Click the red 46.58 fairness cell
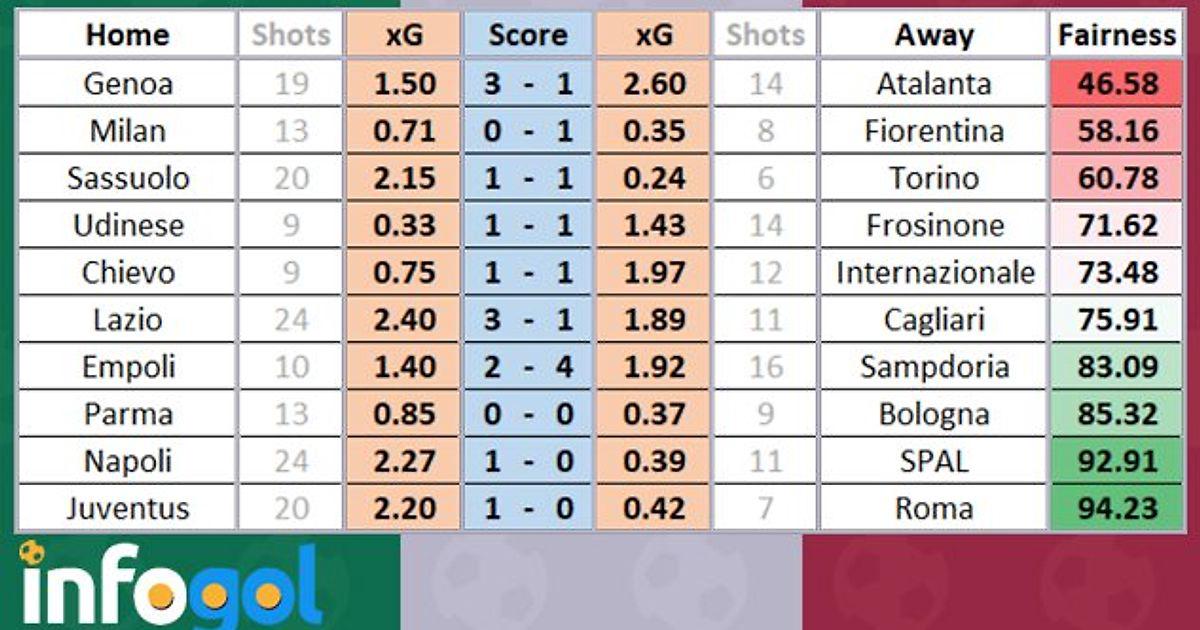Screen dimensions: 1200x630 click(x=1117, y=84)
